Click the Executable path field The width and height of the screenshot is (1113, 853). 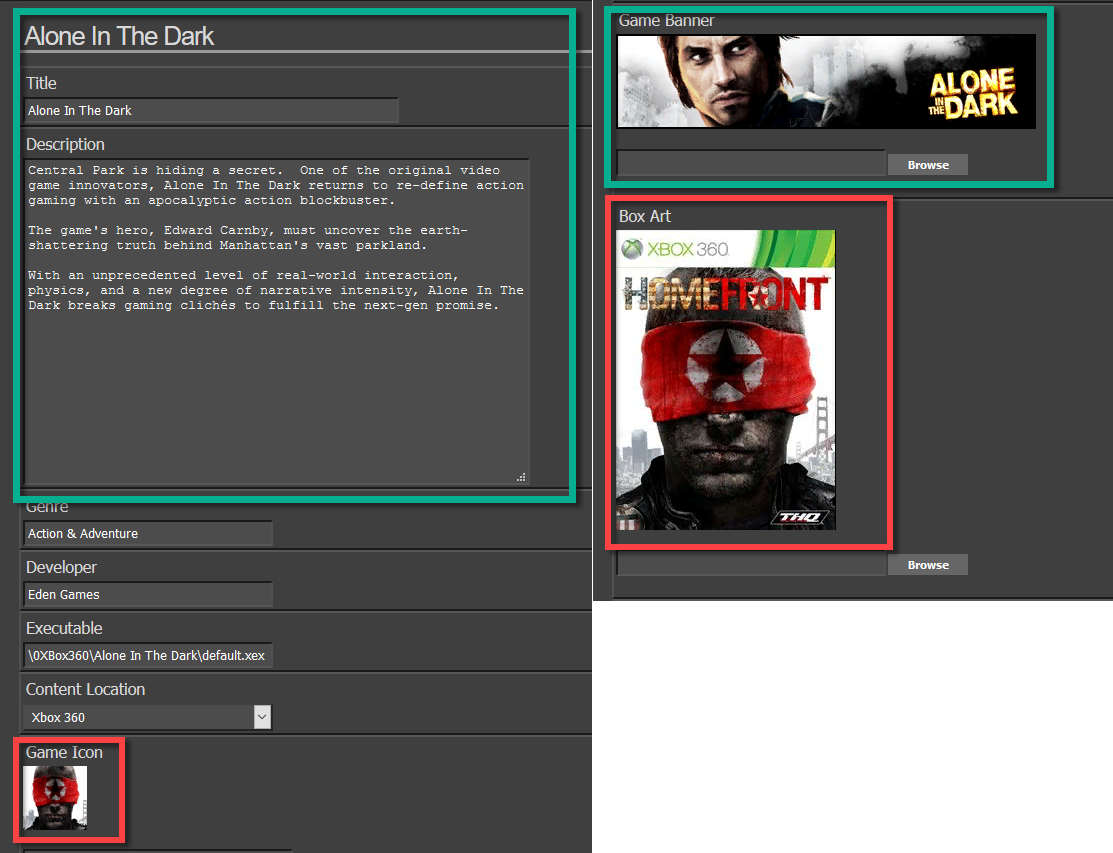pos(148,656)
